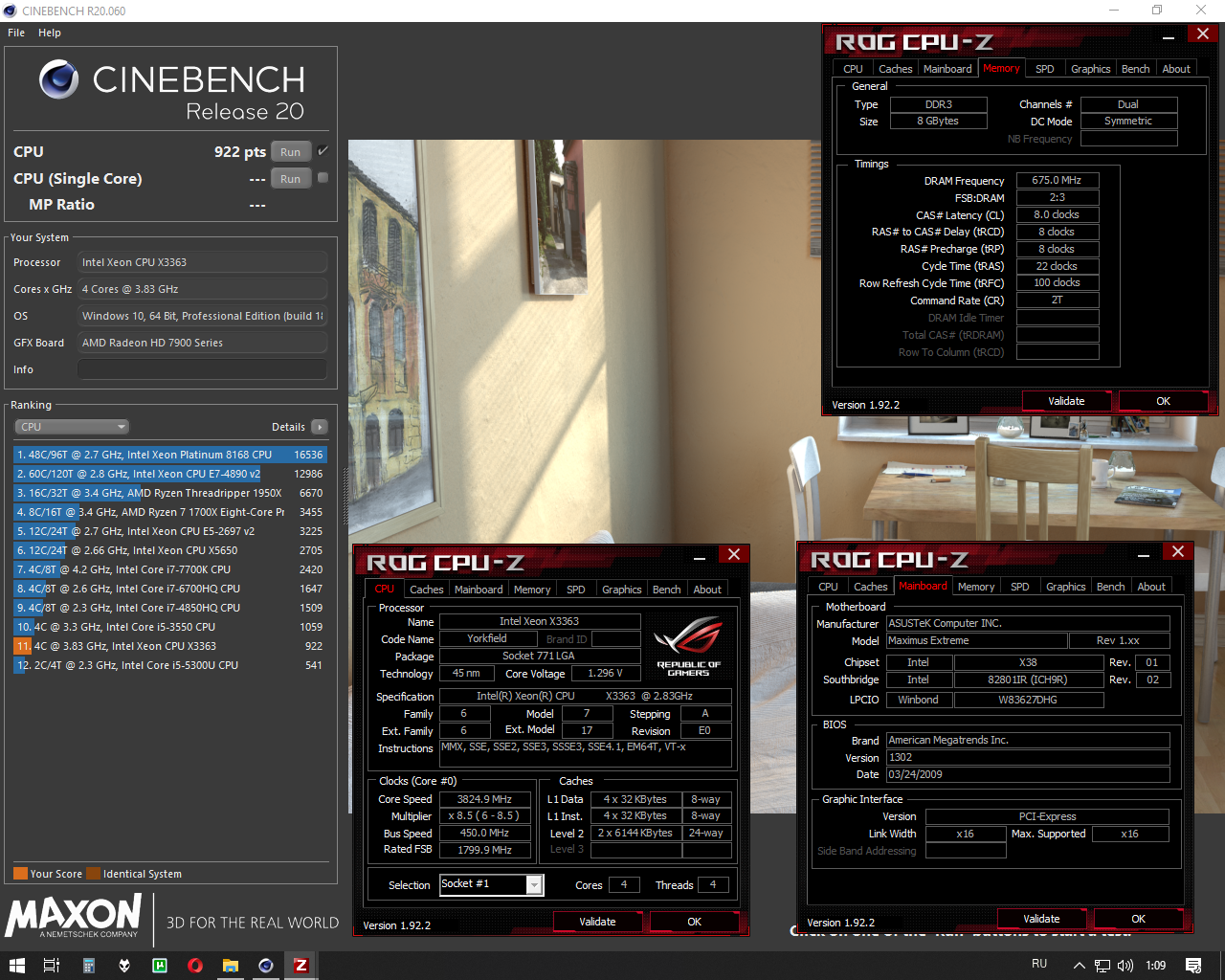Select ranking row Intel Xeon Platinum 8168 CPU
Screen dimensions: 1225x980
169,455
